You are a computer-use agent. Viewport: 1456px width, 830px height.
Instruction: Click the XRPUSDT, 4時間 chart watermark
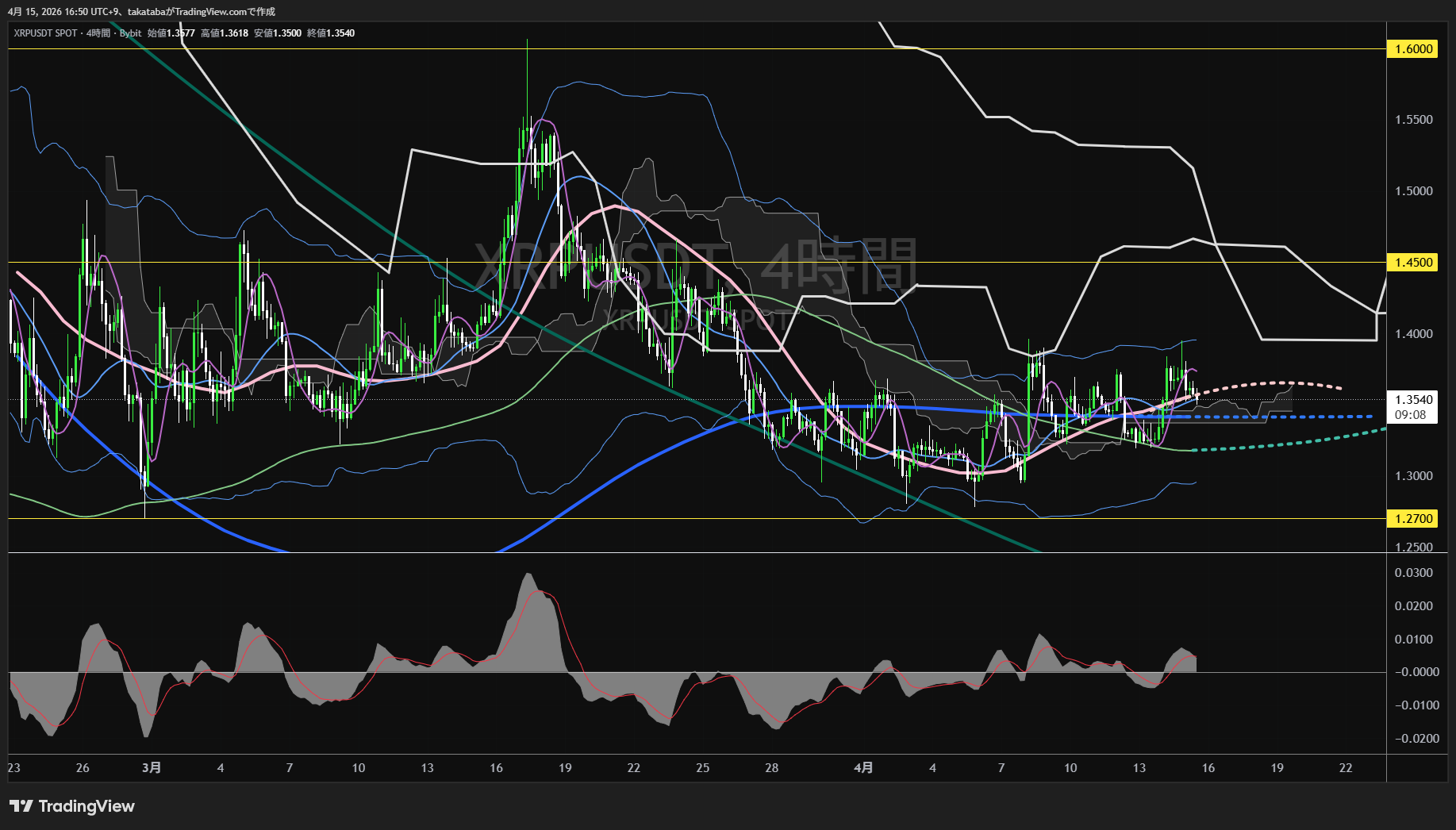pyautogui.click(x=695, y=266)
